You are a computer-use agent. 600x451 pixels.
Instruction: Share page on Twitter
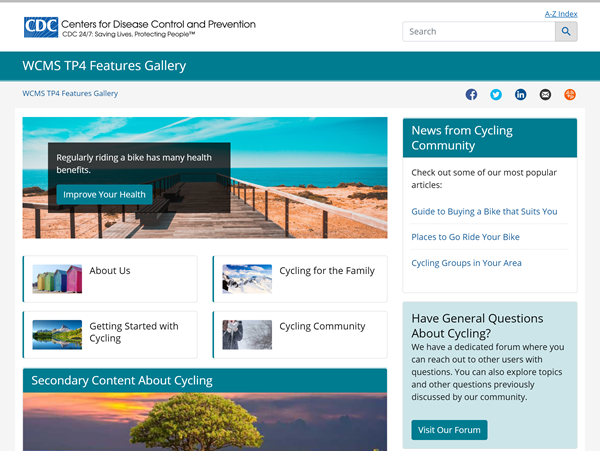click(x=496, y=94)
